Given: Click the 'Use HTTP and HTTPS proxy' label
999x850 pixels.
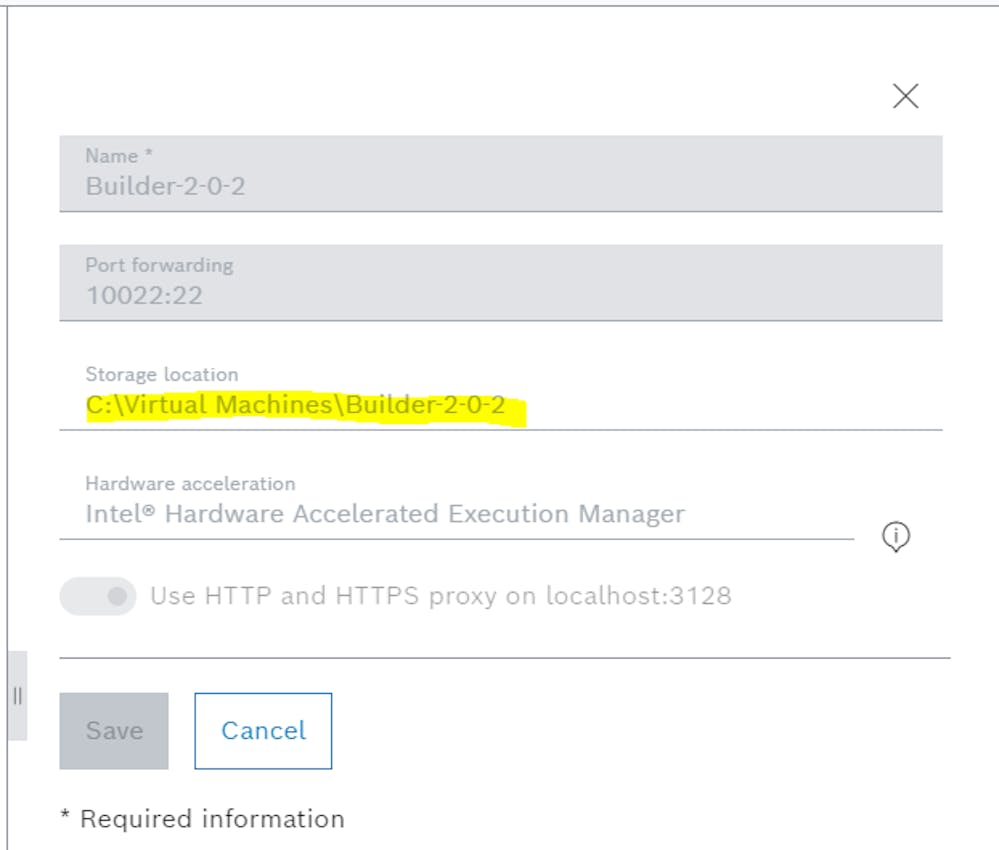Looking at the screenshot, I should (440, 596).
